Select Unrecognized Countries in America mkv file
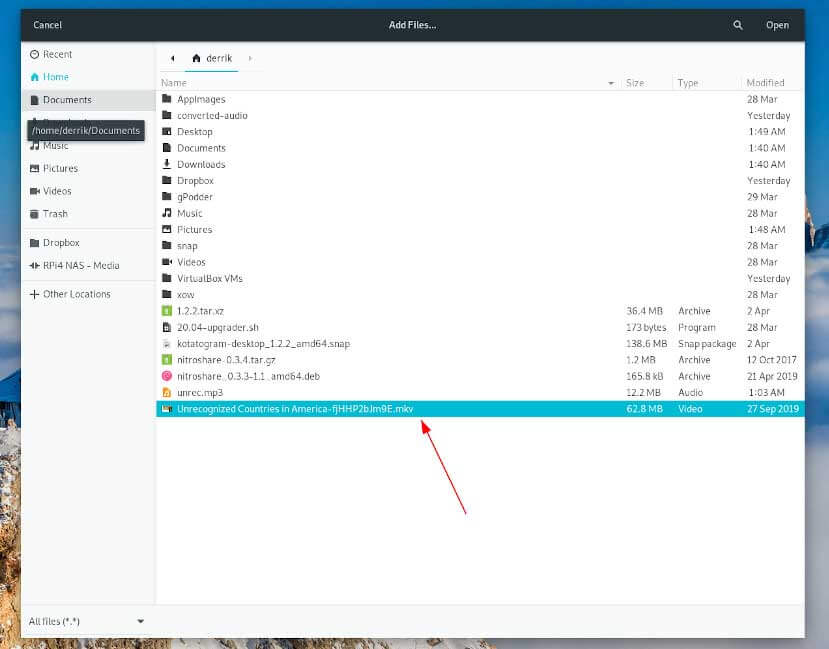Screen dimensions: 829x649 click(x=480, y=409)
